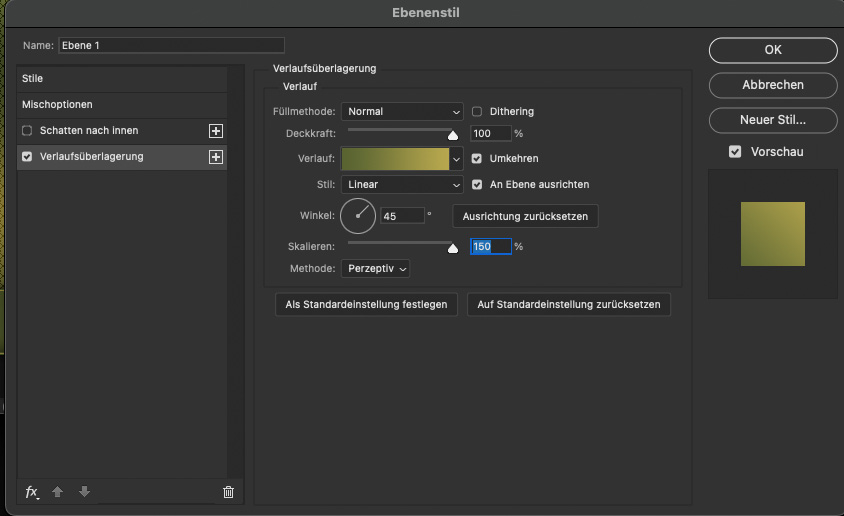844x516 pixels.
Task: Click the Name field Ebene 1
Action: coord(171,45)
